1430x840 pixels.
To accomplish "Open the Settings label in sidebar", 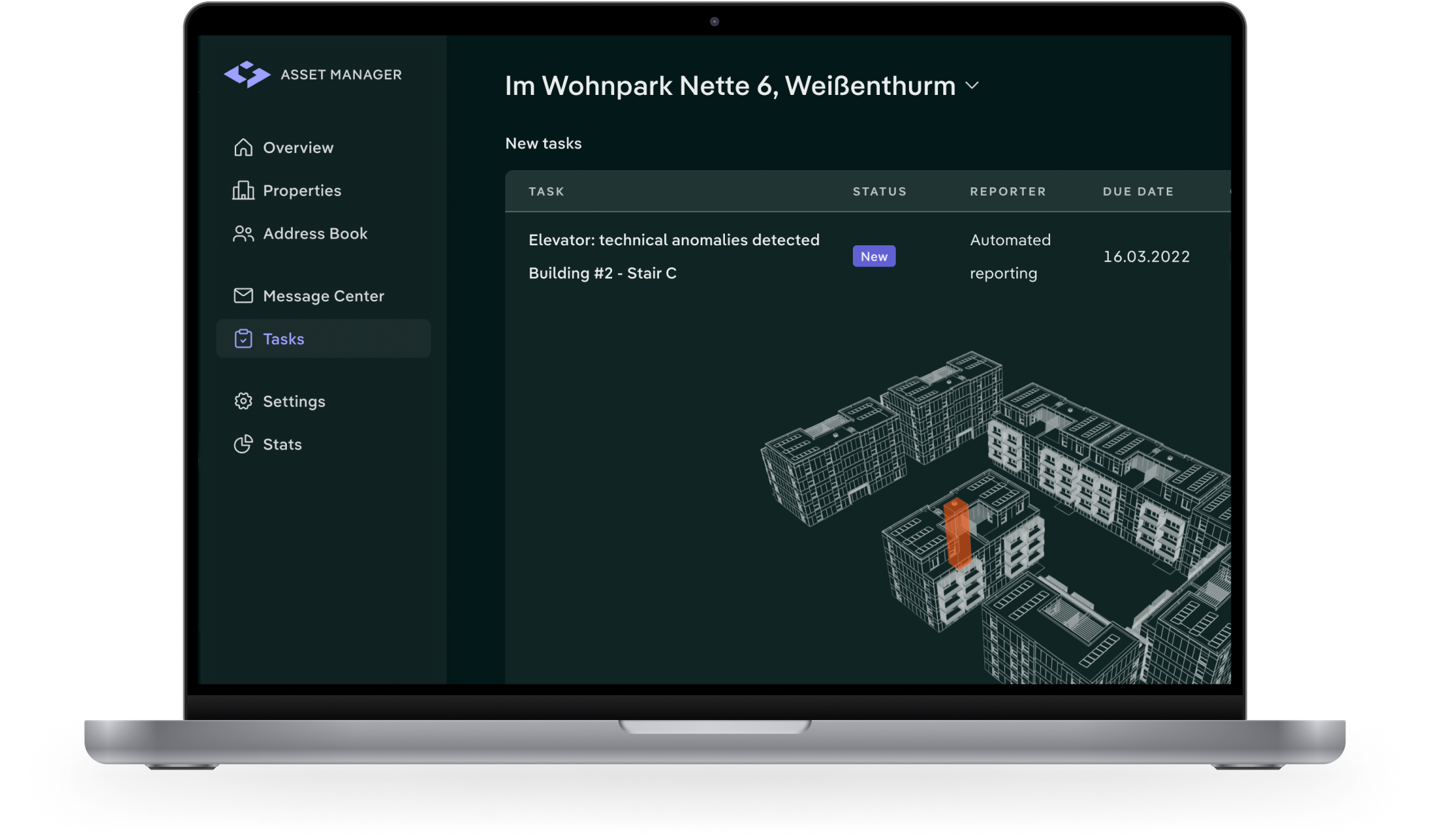I will [x=294, y=401].
